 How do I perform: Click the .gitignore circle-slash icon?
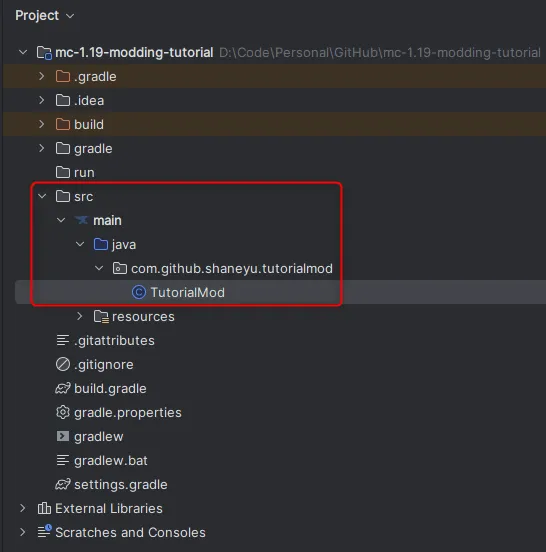pos(63,364)
